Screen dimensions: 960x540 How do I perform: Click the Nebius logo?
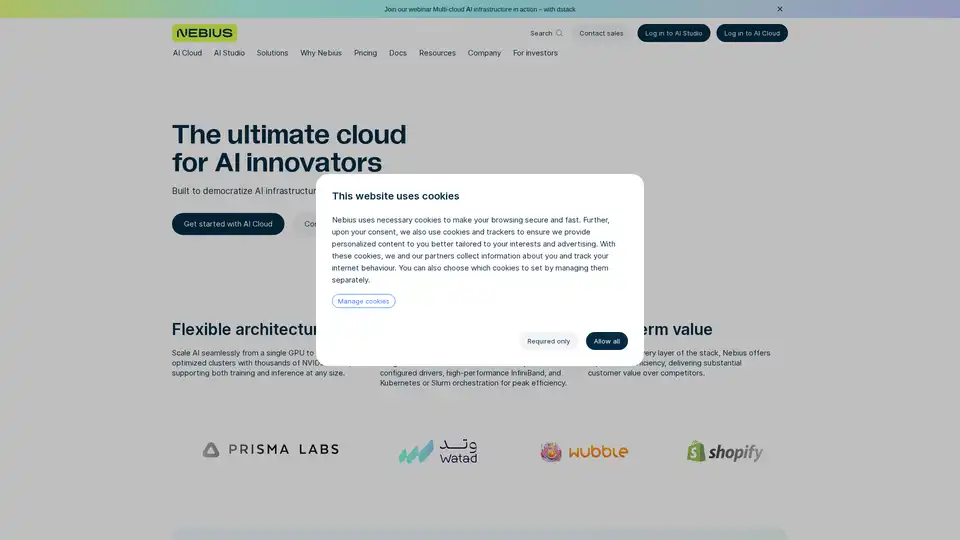pos(204,33)
